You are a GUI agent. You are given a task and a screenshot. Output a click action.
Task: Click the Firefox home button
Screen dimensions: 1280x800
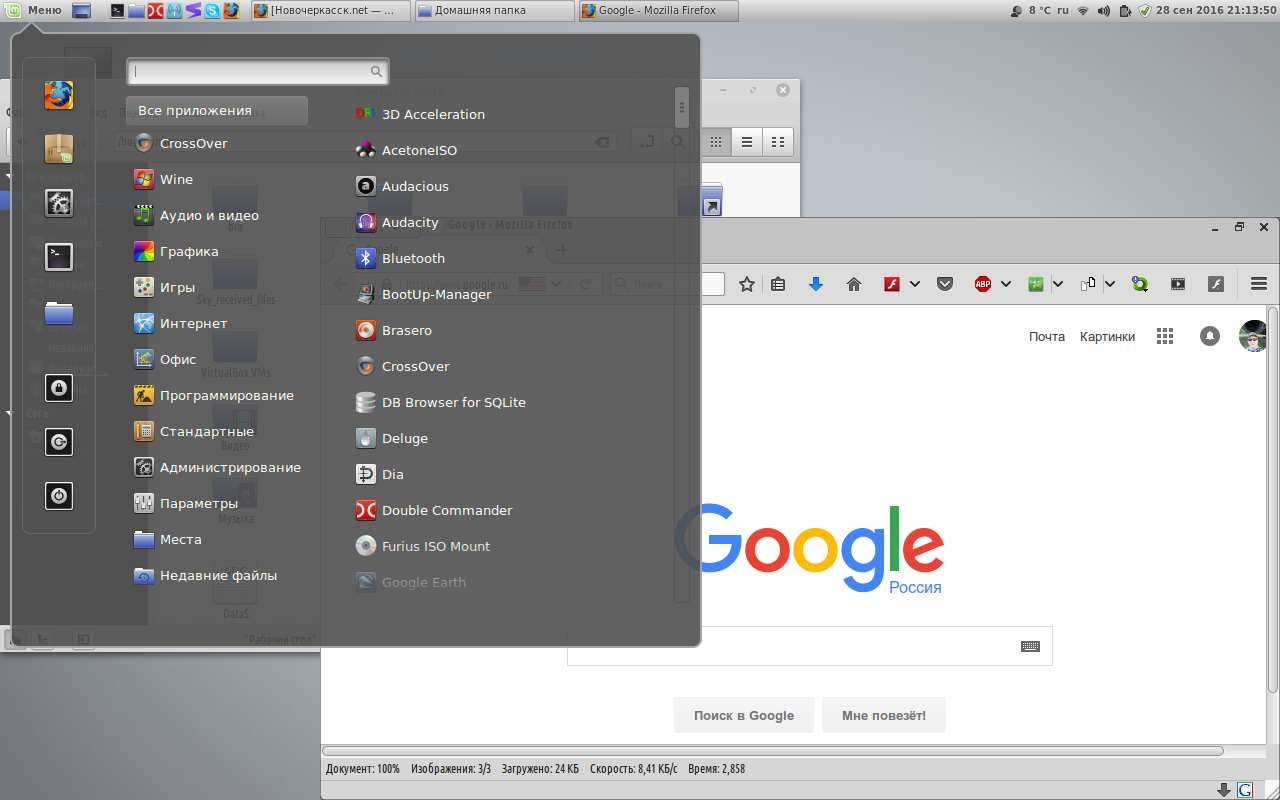853,284
